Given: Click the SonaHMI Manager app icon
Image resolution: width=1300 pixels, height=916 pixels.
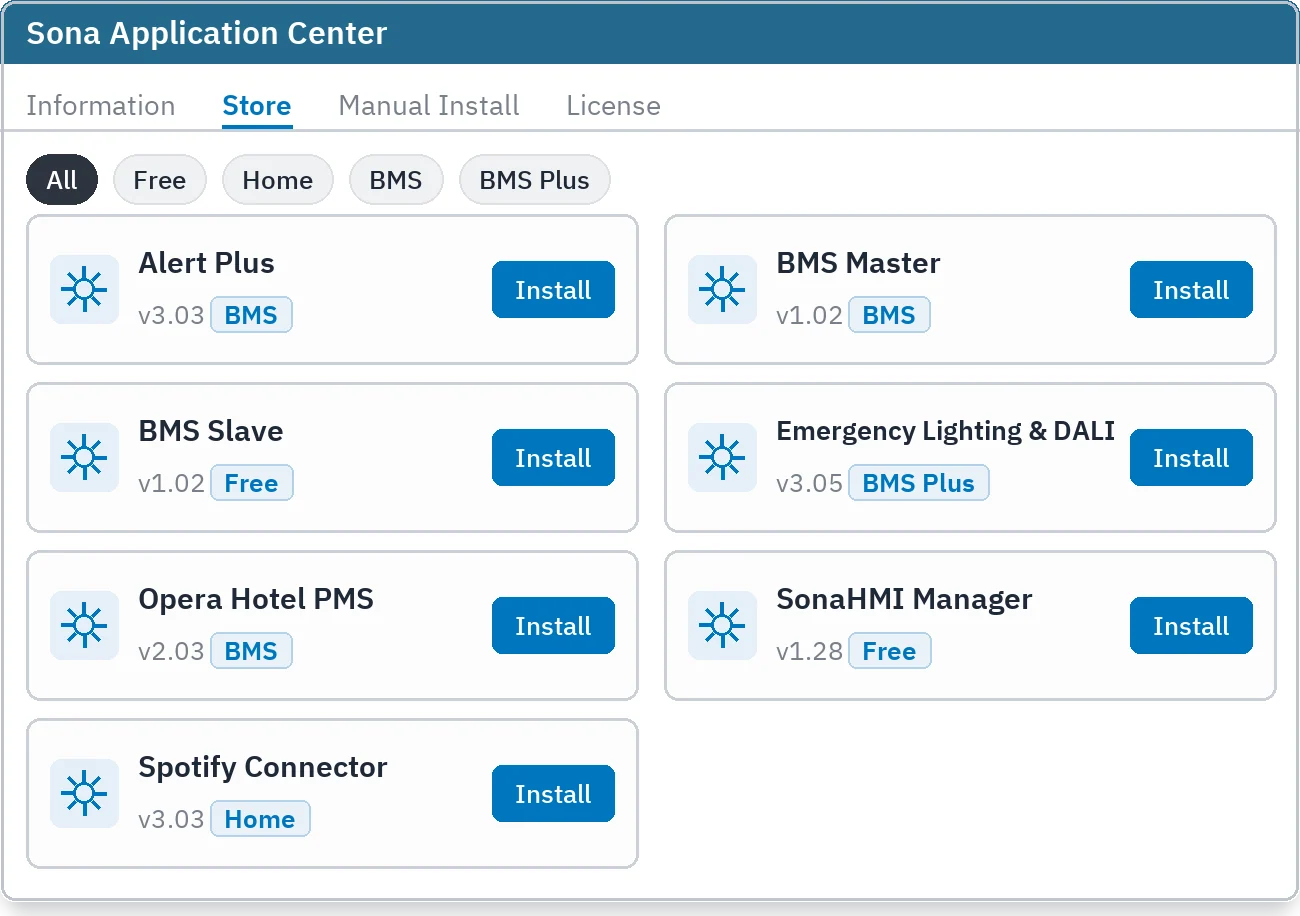Looking at the screenshot, I should click(x=722, y=626).
